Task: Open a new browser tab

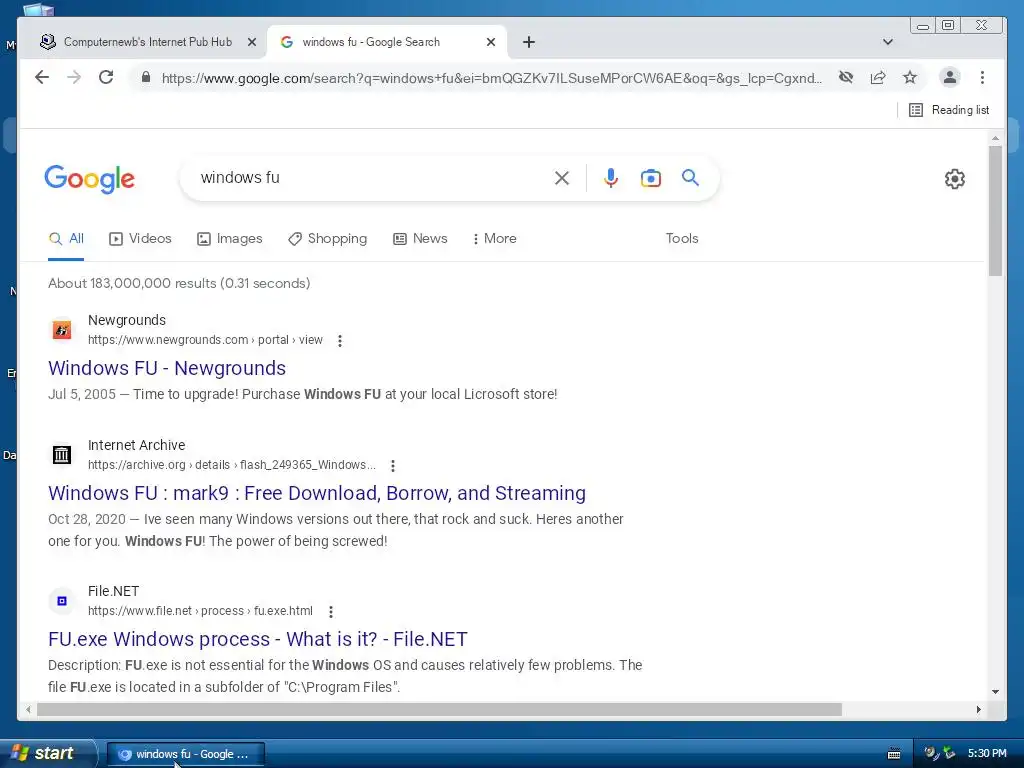Action: tap(529, 42)
